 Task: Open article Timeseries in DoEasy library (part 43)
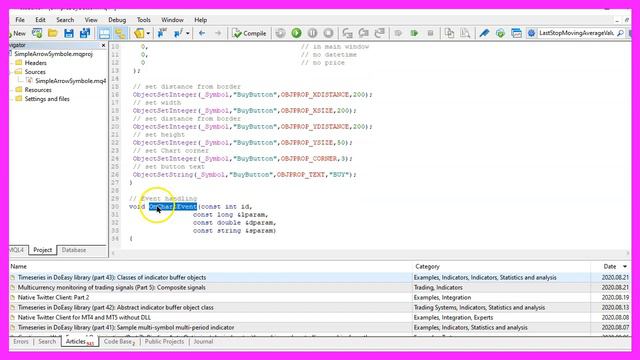pyautogui.click(x=112, y=278)
